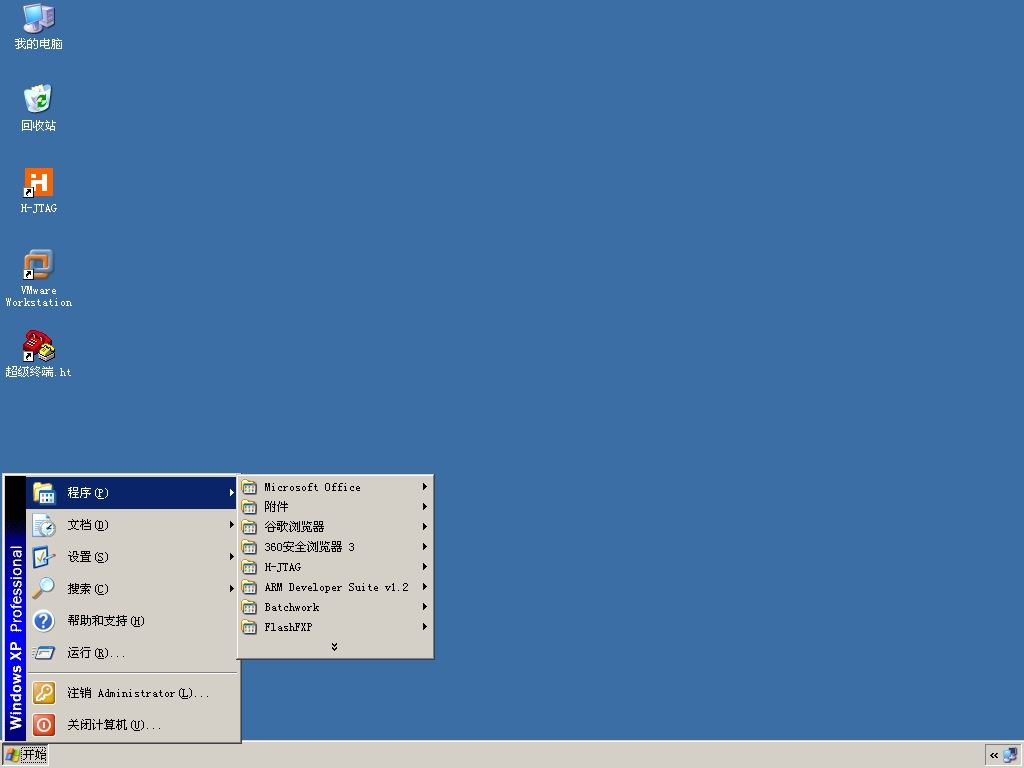Open 帮助和支持(H) menu entry

pyautogui.click(x=132, y=621)
